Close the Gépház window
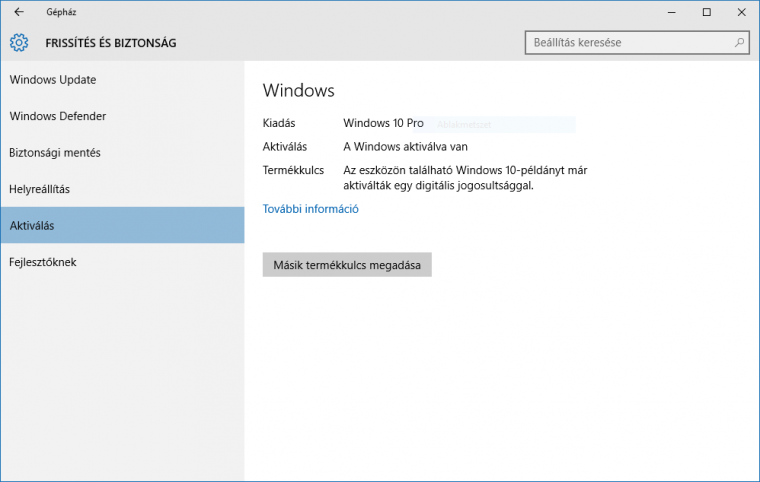Screen dimensions: 760x482 [742, 12]
